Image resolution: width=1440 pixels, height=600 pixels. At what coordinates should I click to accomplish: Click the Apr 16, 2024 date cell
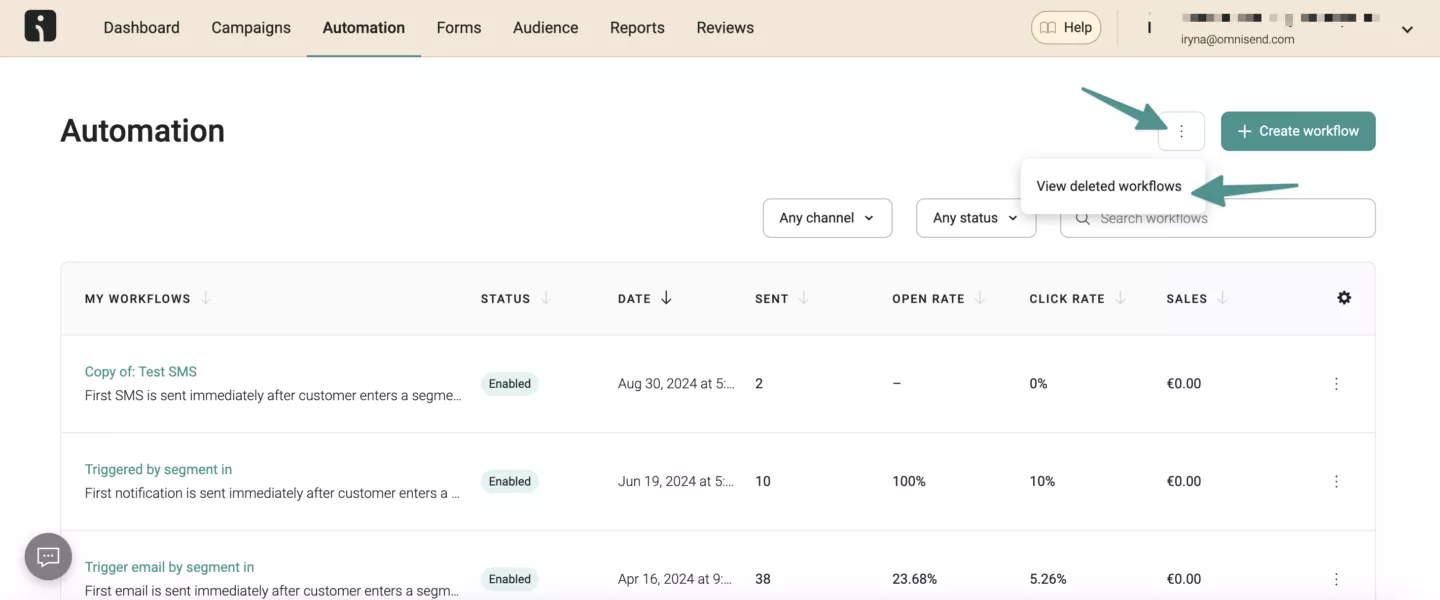coord(675,579)
